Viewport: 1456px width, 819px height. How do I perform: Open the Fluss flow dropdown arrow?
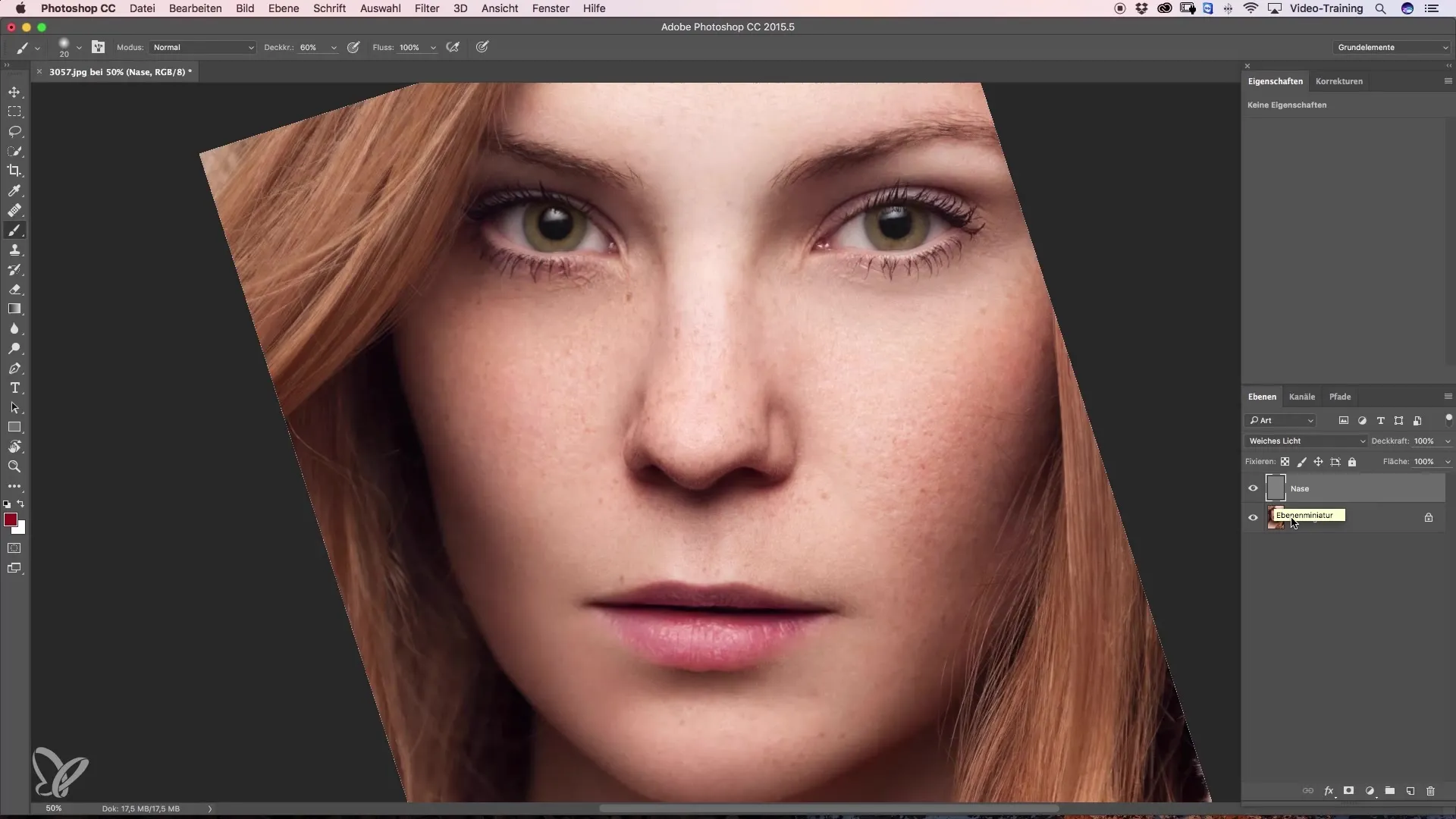coord(433,48)
